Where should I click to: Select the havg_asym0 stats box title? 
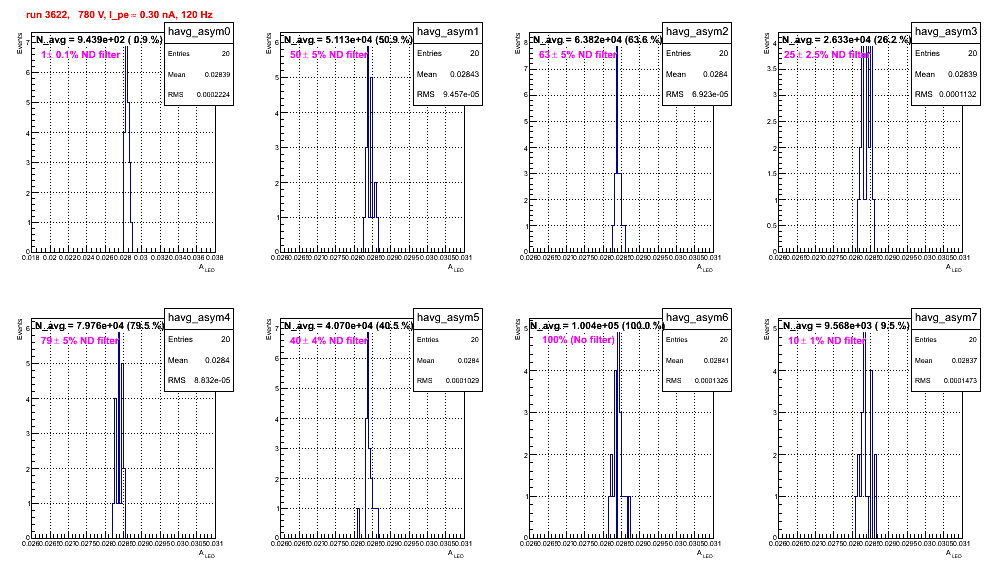coord(199,32)
